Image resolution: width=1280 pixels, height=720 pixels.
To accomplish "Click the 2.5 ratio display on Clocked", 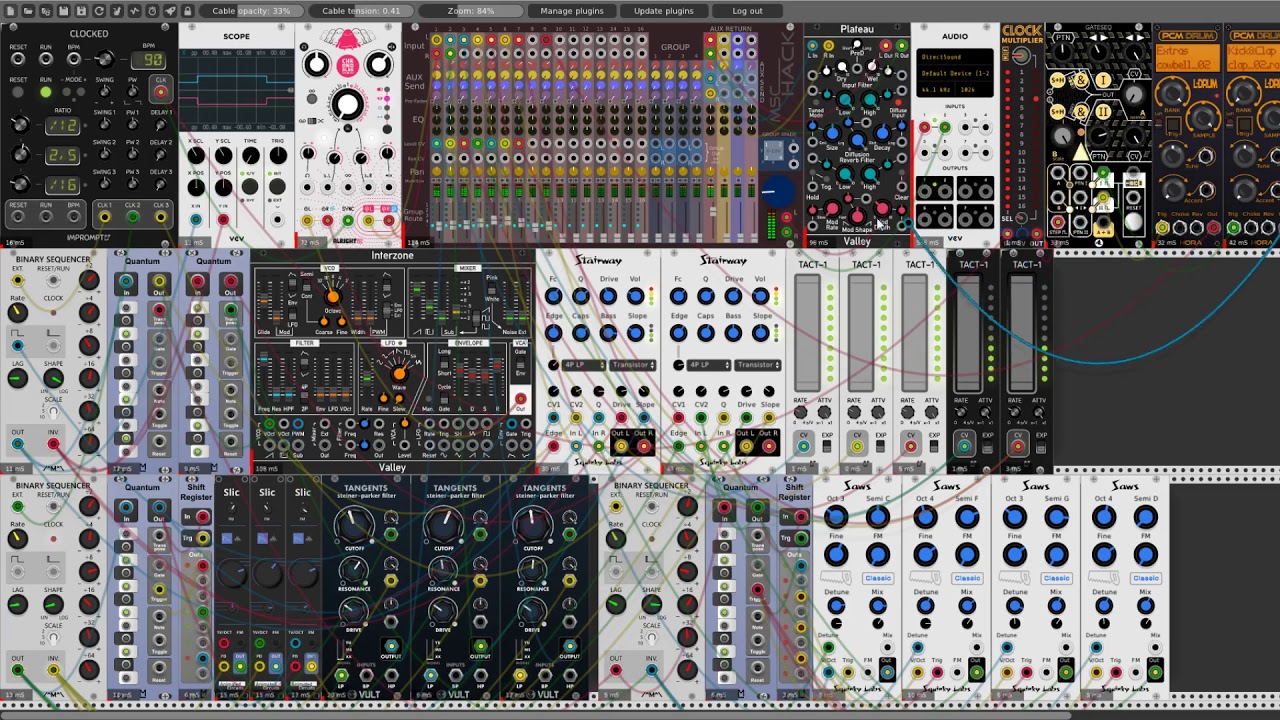I will [63, 155].
